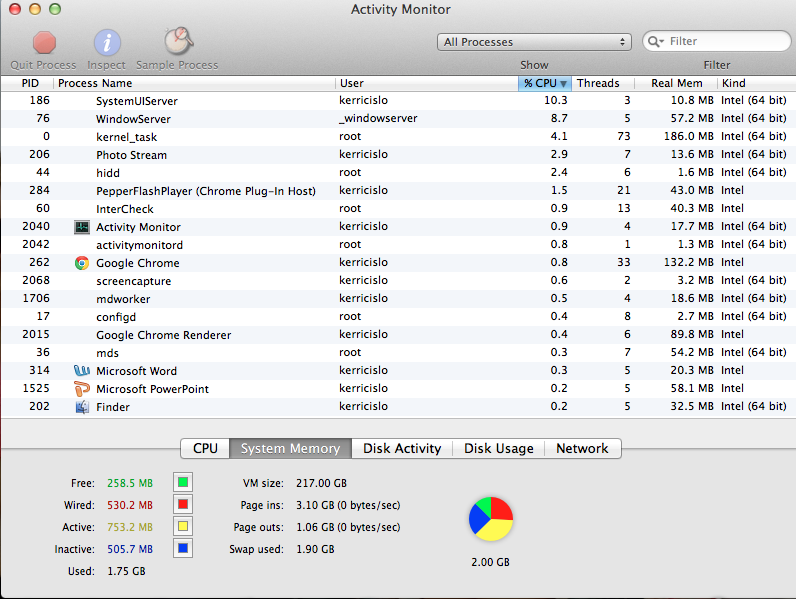The width and height of the screenshot is (796, 599).
Task: Switch to the CPU tab
Action: click(x=205, y=448)
